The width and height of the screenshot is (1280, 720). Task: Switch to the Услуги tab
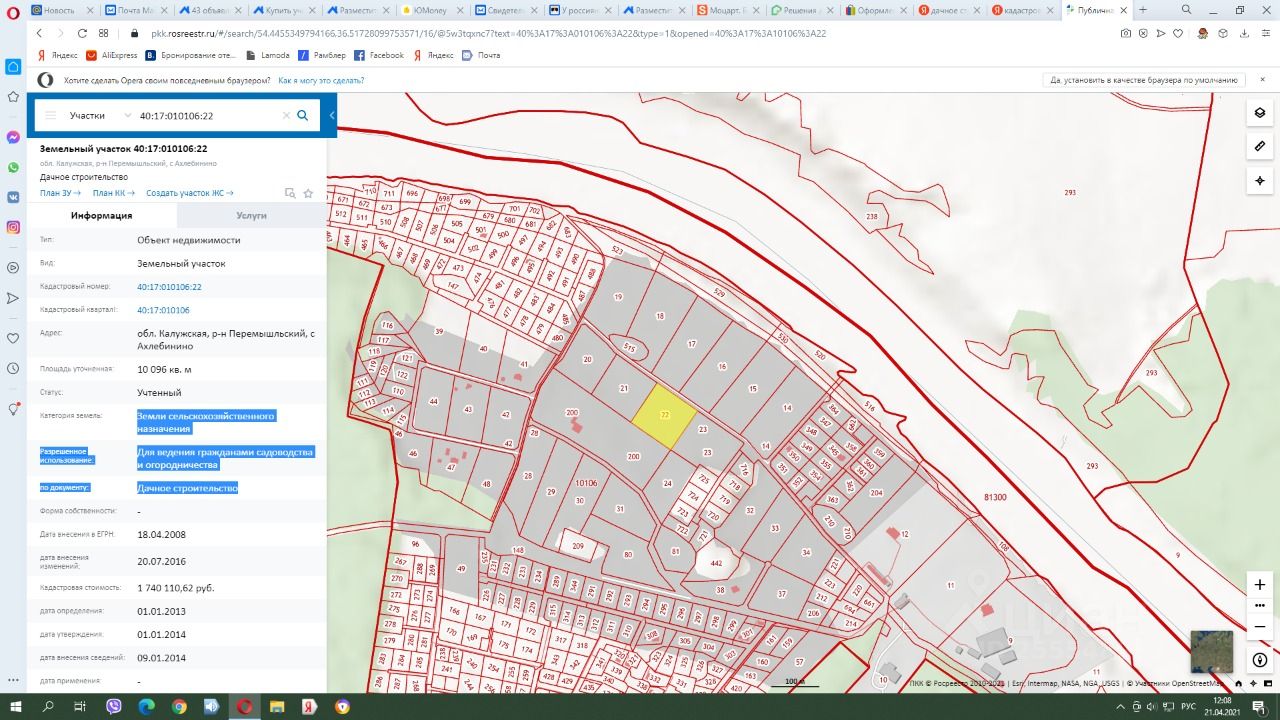click(x=251, y=215)
